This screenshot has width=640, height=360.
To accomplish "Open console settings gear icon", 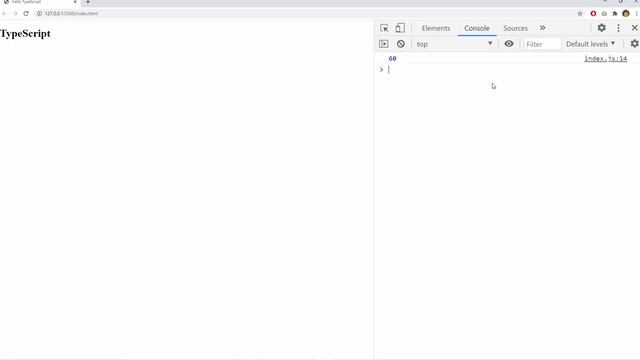I will 634,44.
